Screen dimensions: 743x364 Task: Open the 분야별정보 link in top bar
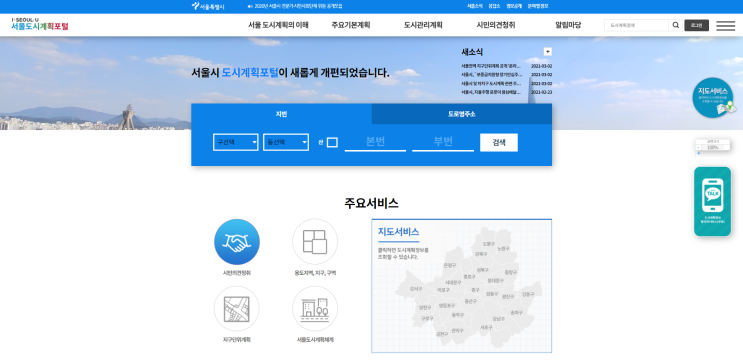[538, 7]
